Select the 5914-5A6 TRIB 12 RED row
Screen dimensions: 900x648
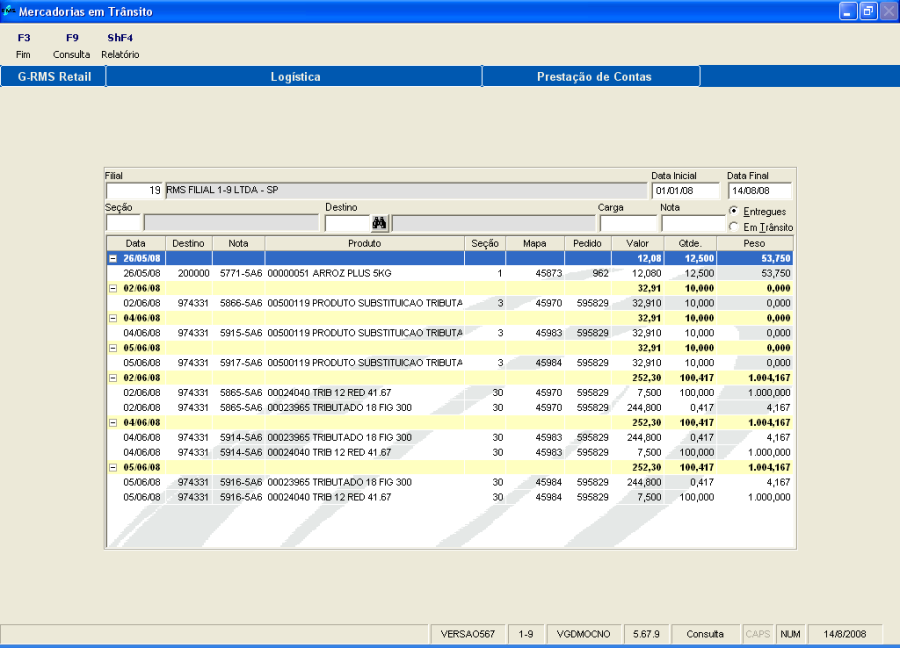(450, 453)
